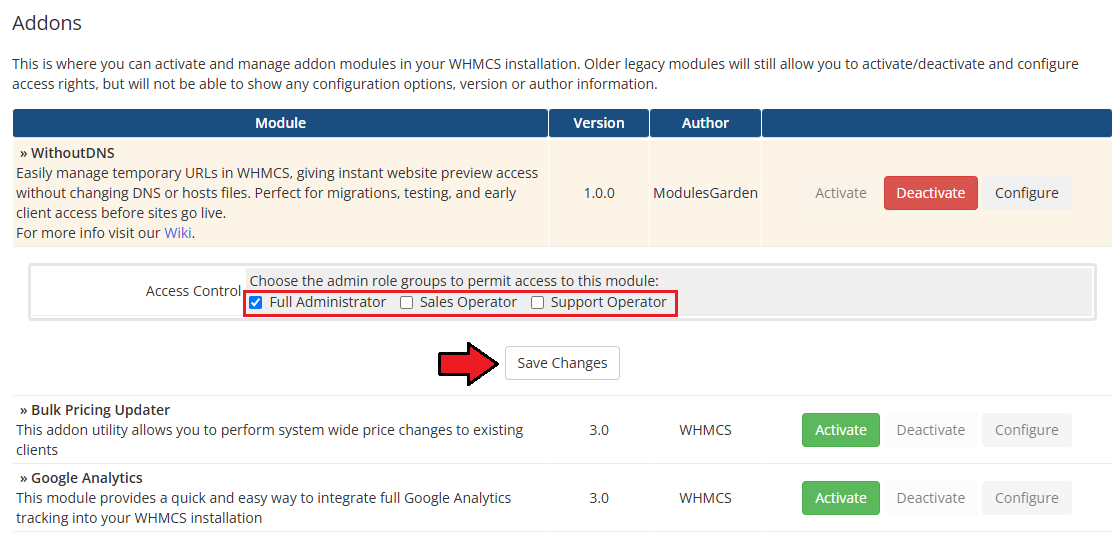Deactivate the WithoutDNS module
The width and height of the screenshot is (1120, 537).
pos(931,193)
